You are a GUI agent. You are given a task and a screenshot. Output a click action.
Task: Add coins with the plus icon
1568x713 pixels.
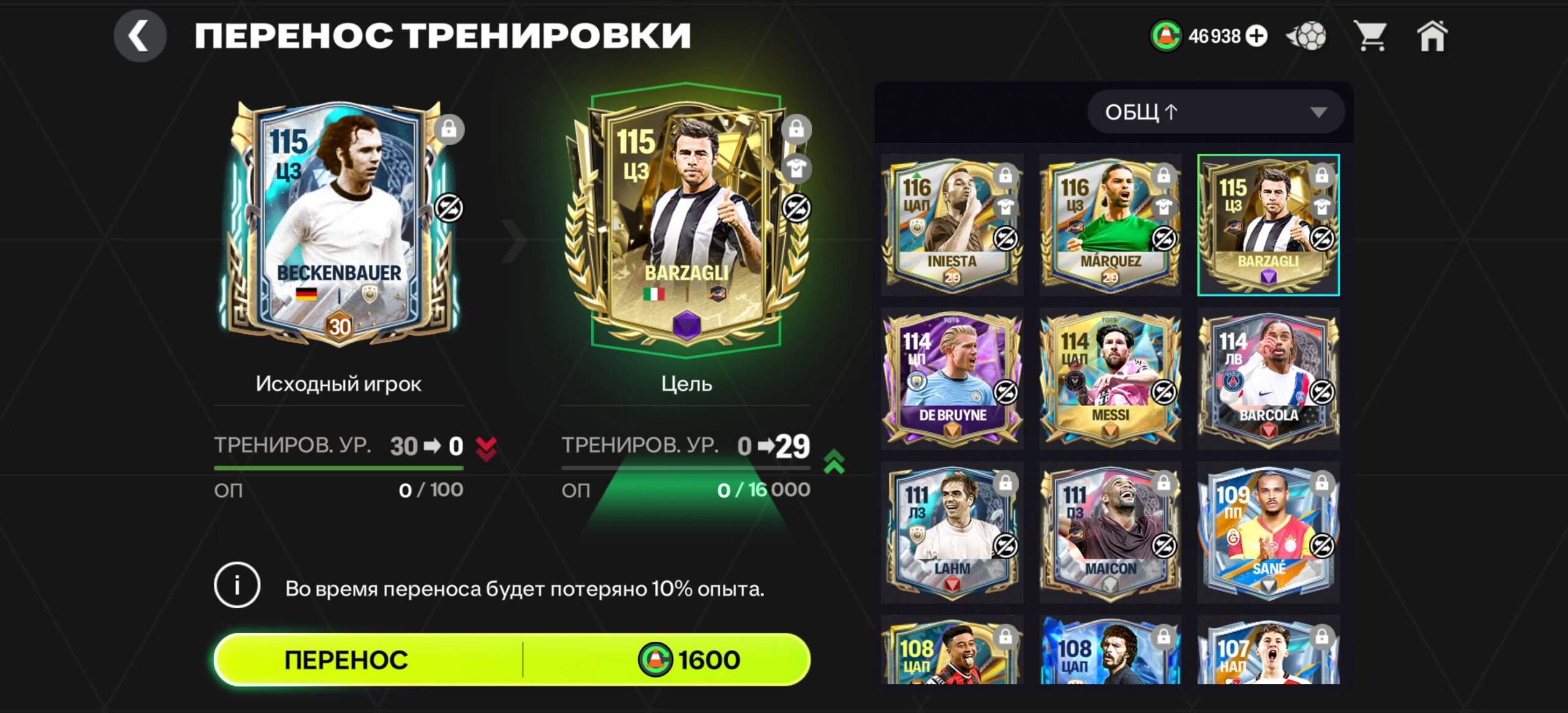click(x=1256, y=36)
